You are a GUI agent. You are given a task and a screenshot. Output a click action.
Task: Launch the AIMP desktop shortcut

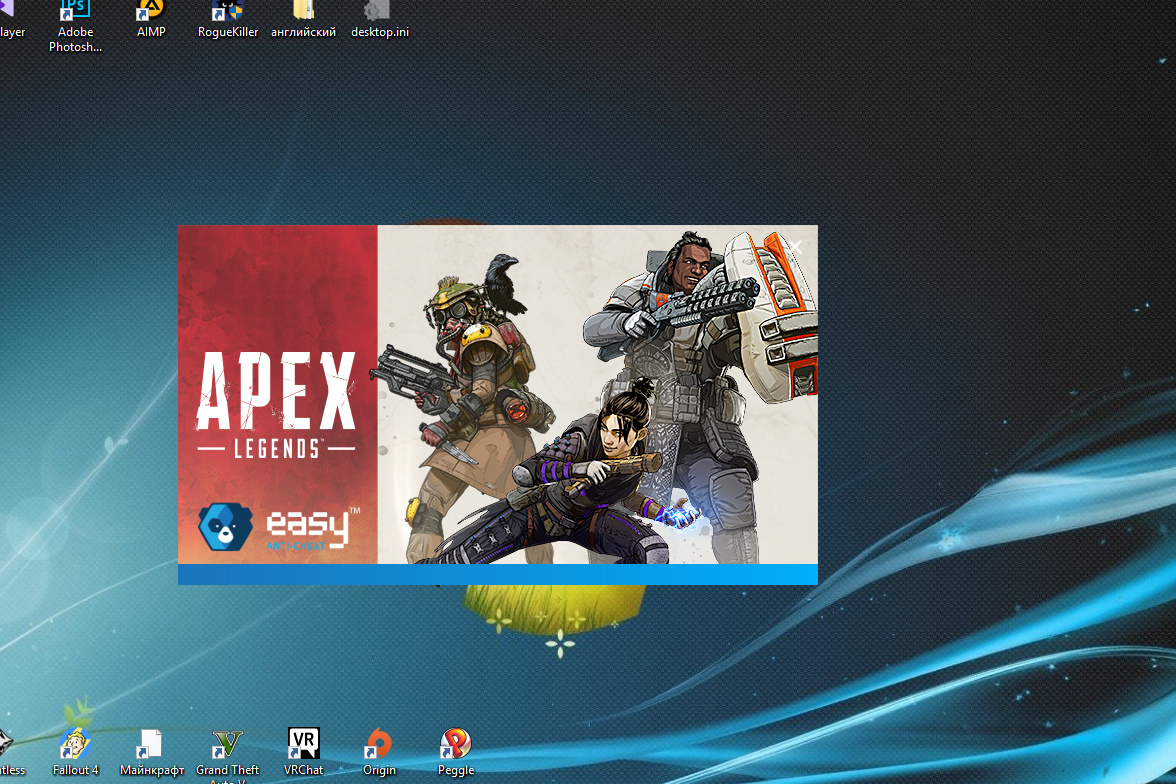coord(151,20)
